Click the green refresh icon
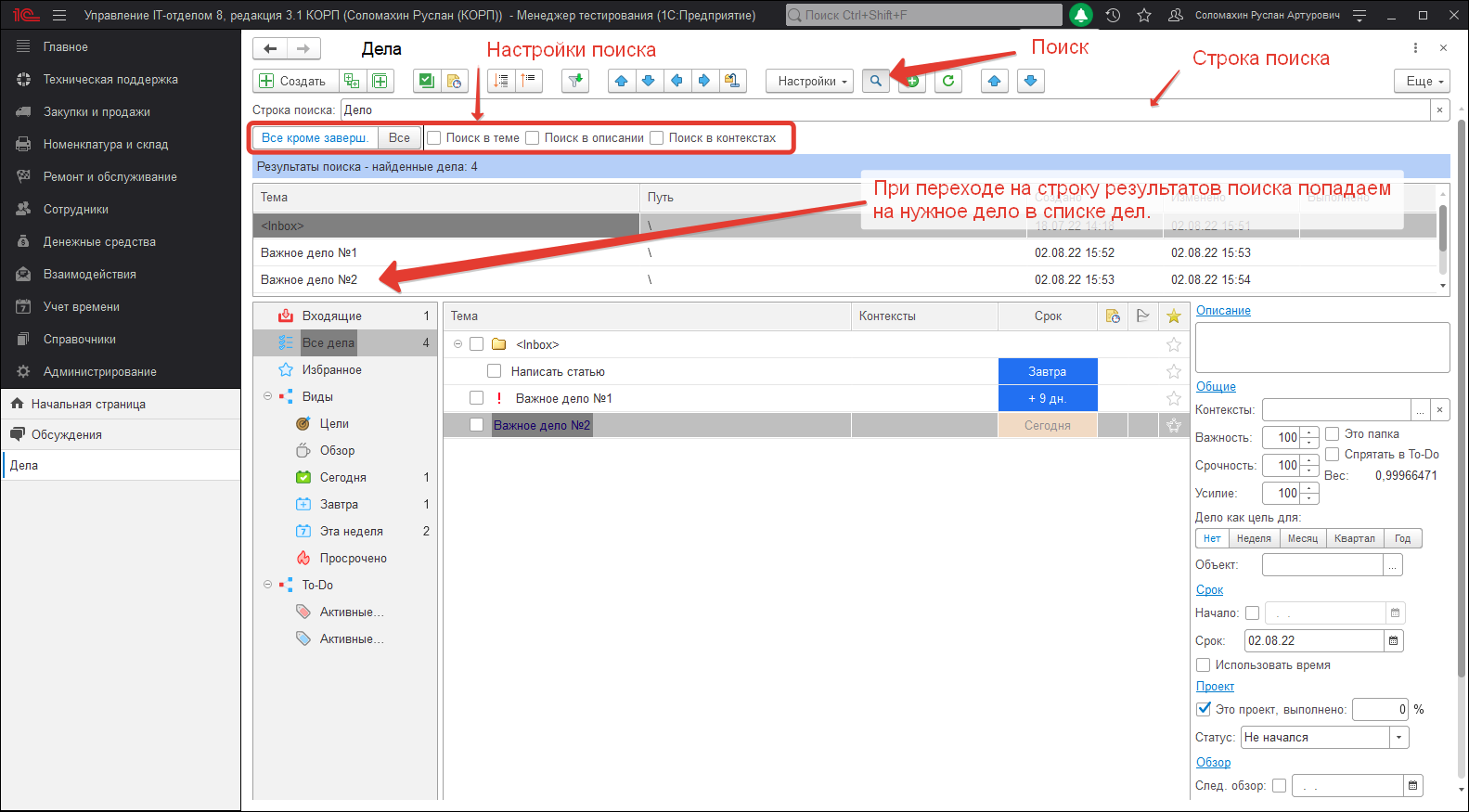The image size is (1469, 812). coord(947,81)
